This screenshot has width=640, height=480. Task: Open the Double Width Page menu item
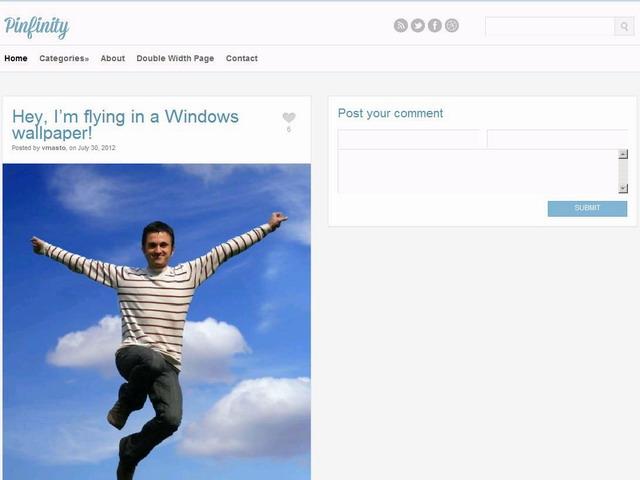(x=175, y=58)
